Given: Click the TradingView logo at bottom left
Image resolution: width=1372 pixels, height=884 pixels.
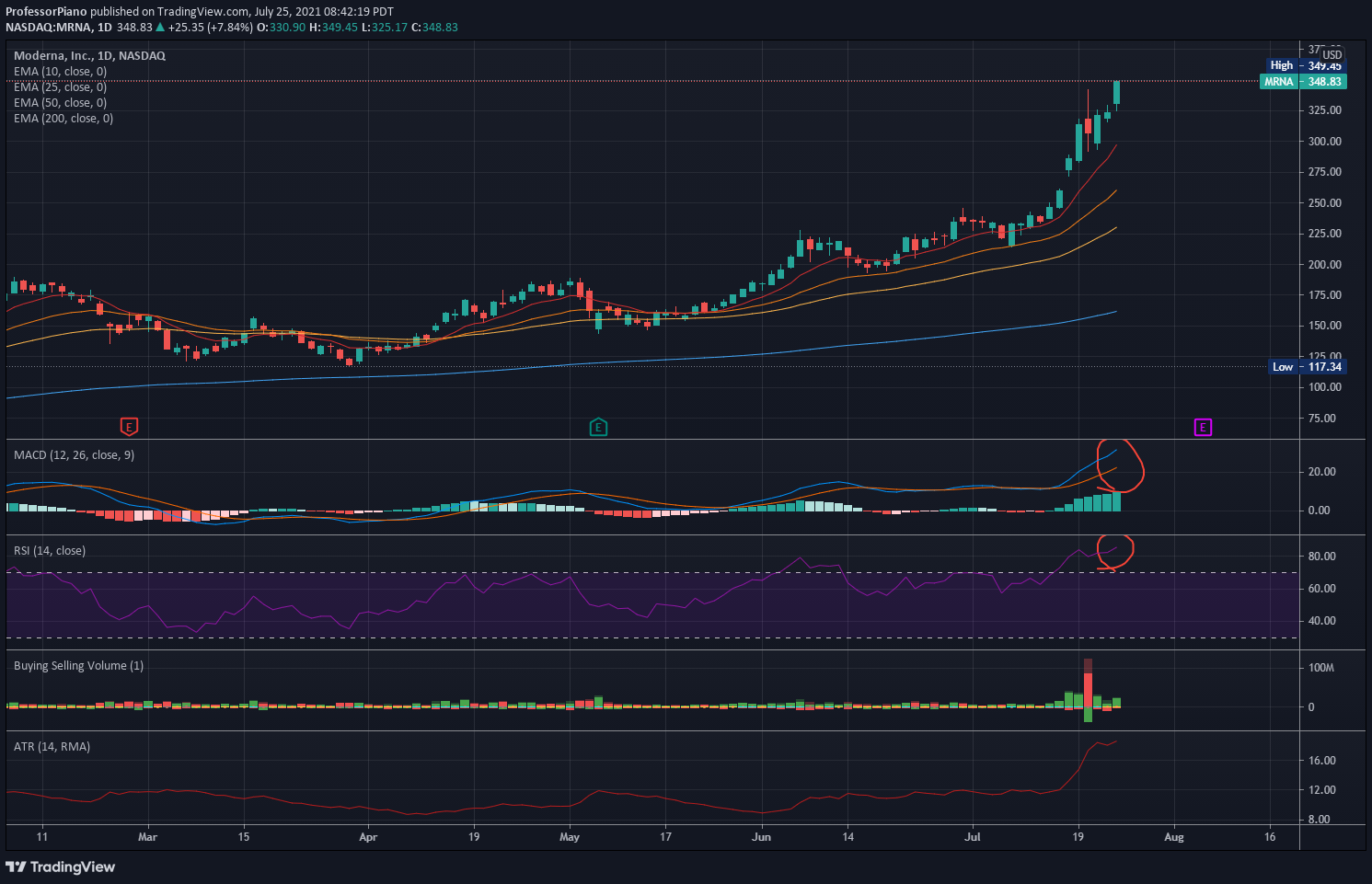Looking at the screenshot, I should (61, 867).
